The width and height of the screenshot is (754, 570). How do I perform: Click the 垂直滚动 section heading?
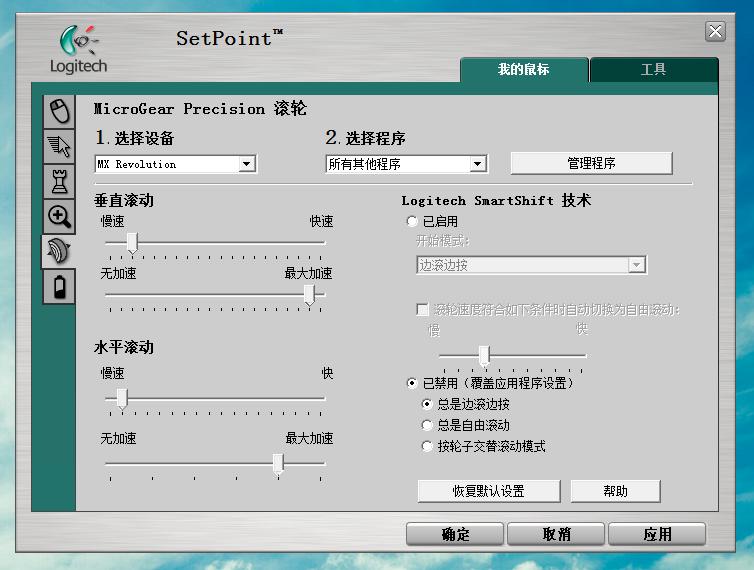(x=124, y=201)
